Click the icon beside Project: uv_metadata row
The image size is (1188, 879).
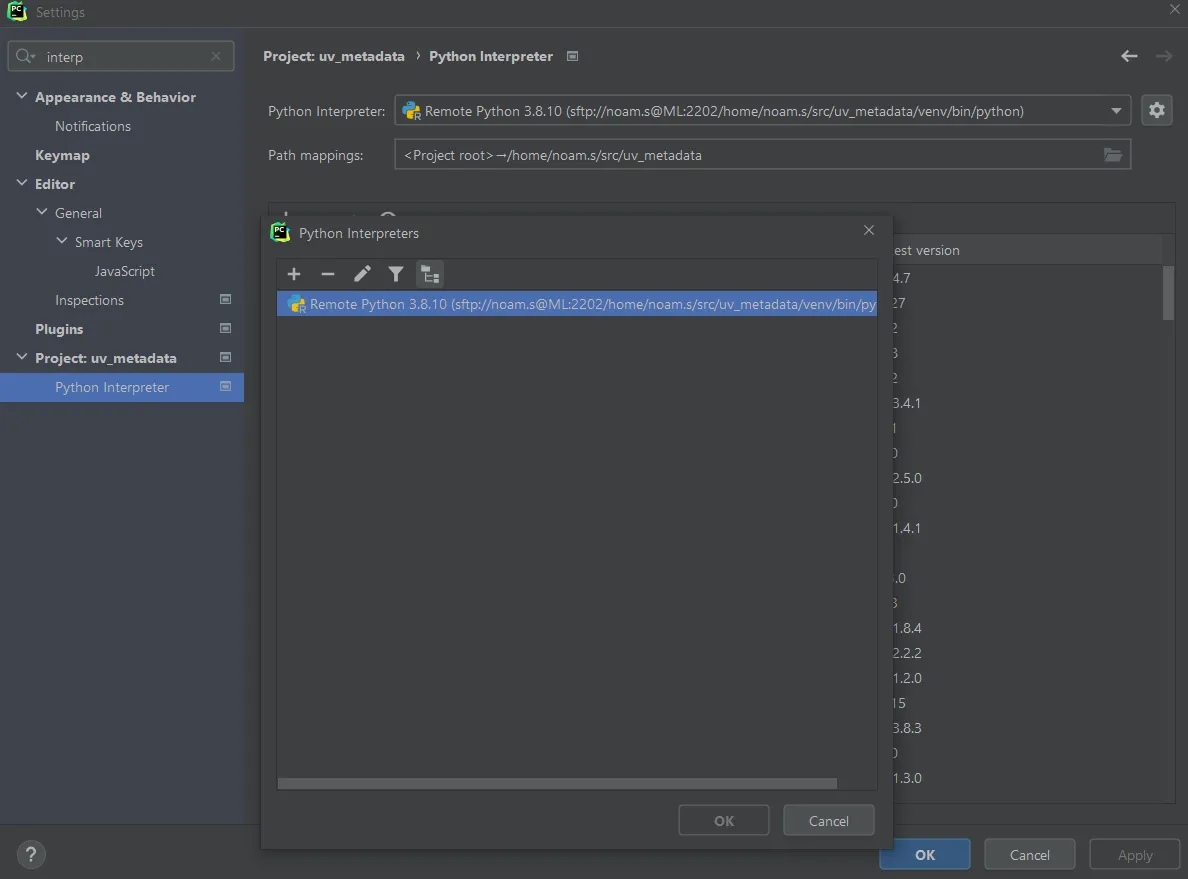click(225, 357)
